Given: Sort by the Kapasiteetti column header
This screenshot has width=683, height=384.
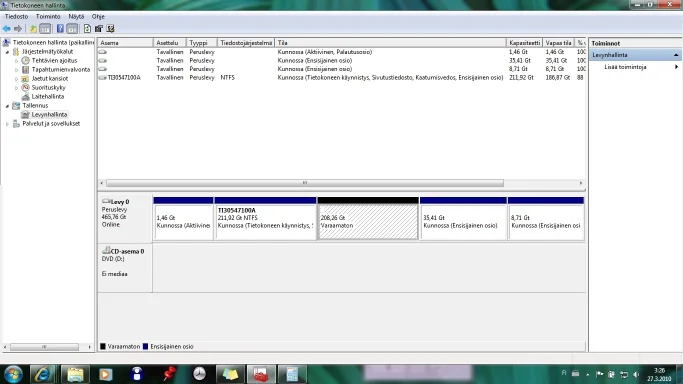Looking at the screenshot, I should click(x=524, y=43).
